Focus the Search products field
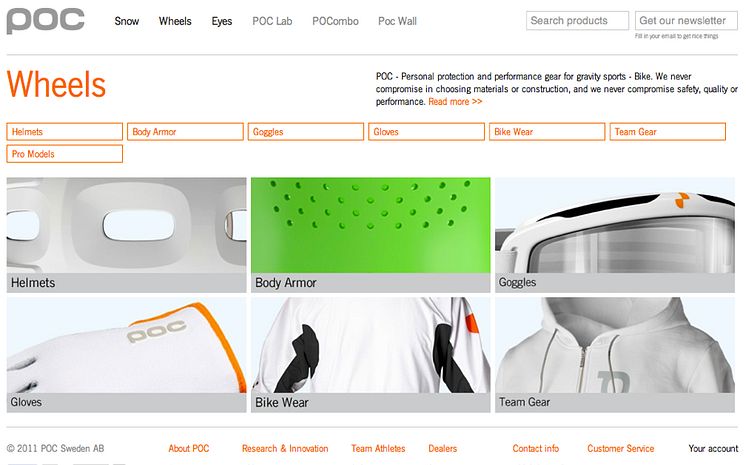The image size is (746, 465). (x=577, y=20)
